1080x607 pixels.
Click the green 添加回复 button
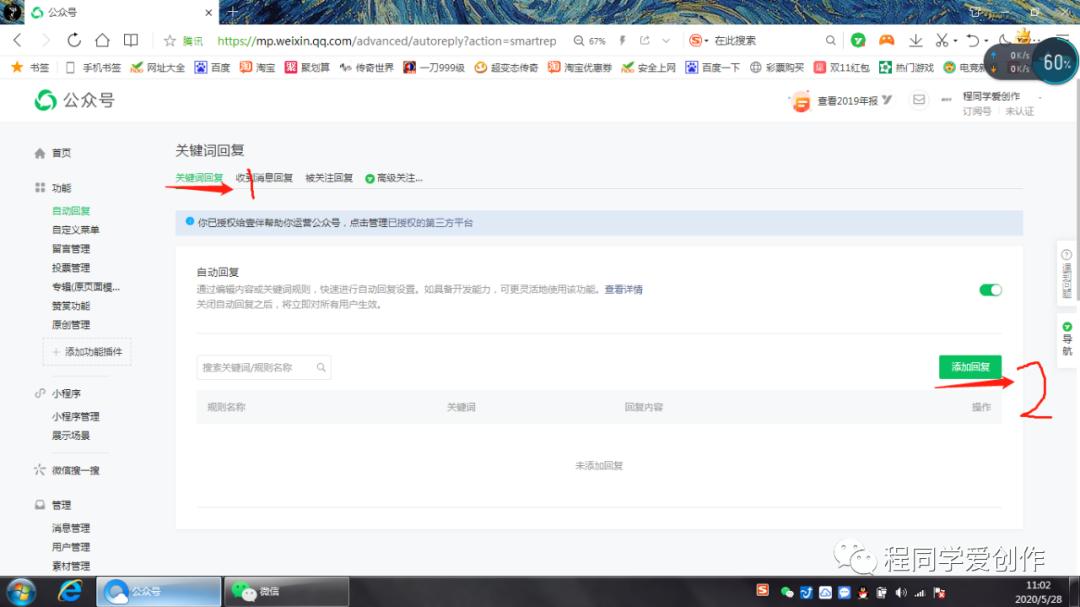[x=967, y=367]
